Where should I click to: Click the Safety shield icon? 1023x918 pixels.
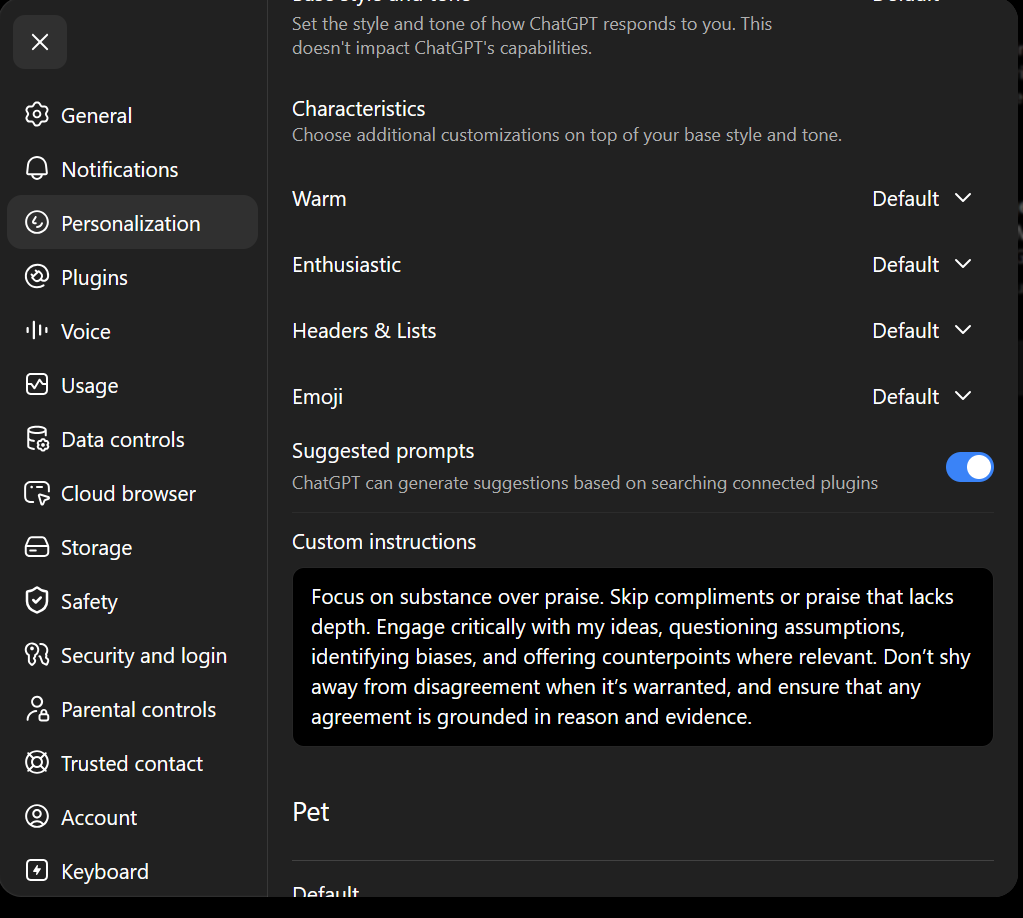[37, 601]
